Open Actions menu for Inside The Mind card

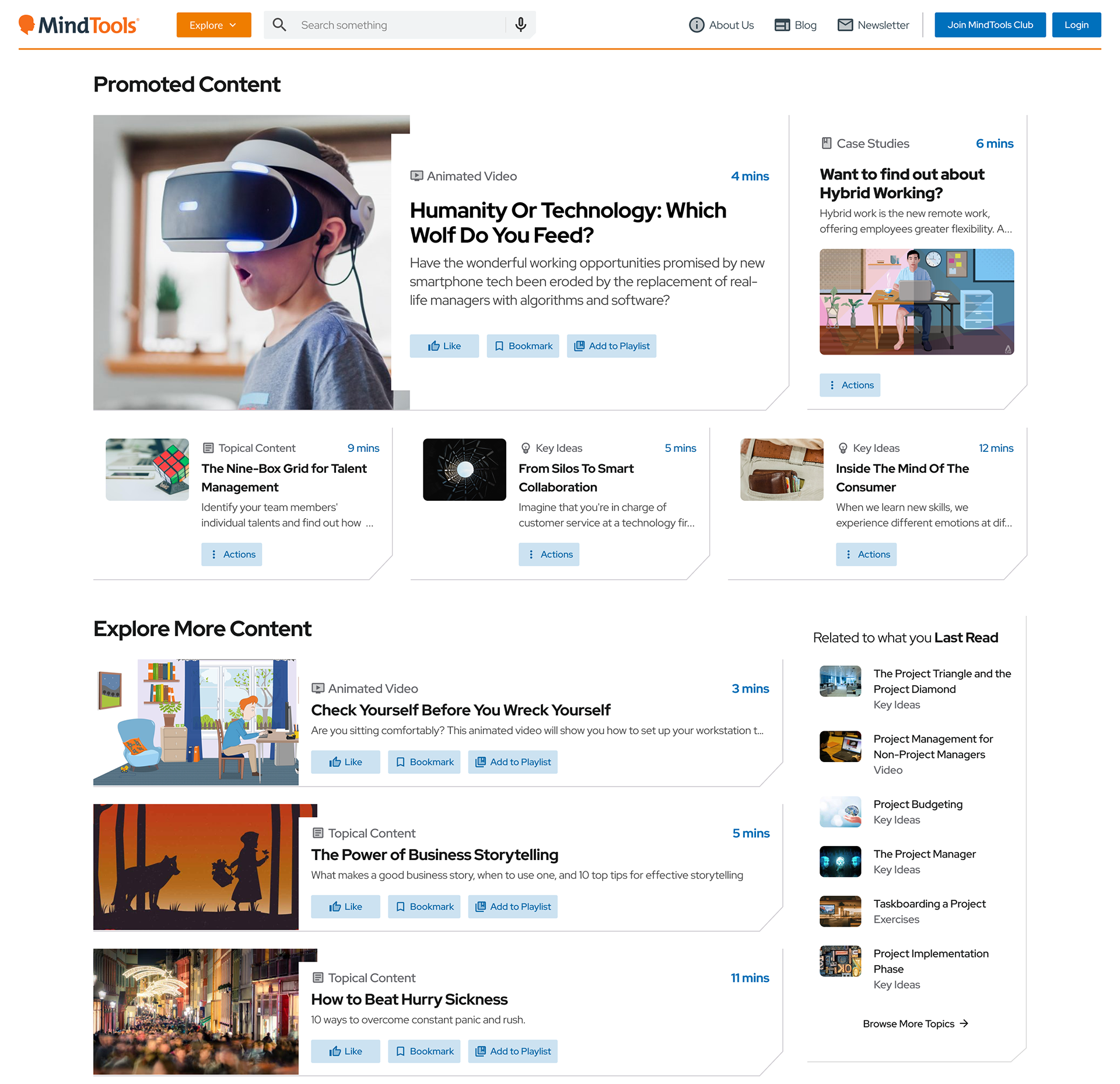(x=866, y=554)
